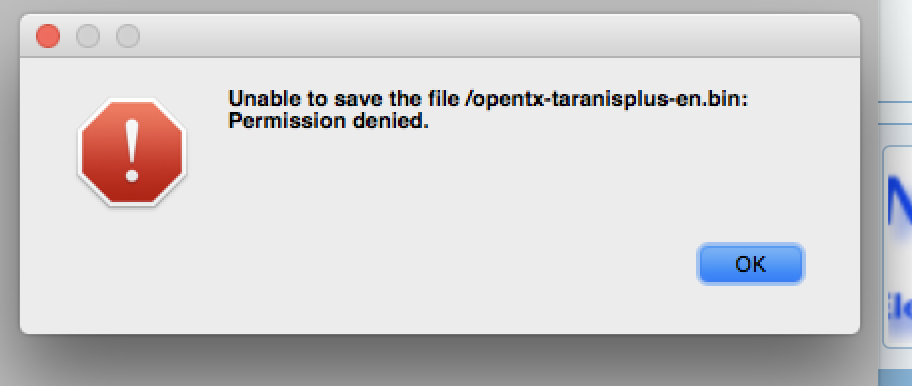Viewport: 912px width, 386px height.
Task: Click the rounded panel in the background window
Action: pos(897,246)
